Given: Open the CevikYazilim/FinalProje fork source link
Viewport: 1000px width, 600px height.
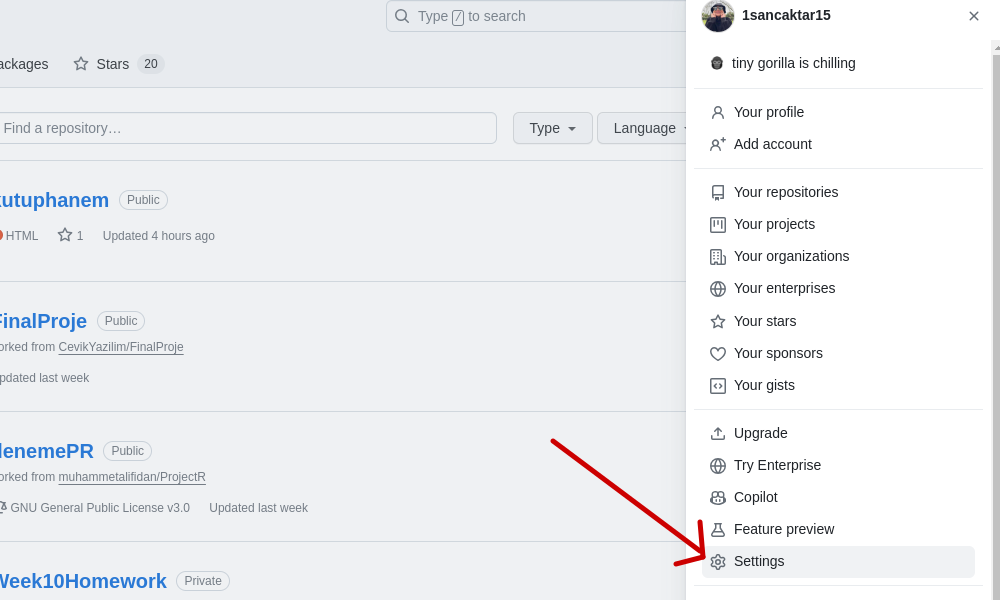Looking at the screenshot, I should [121, 347].
